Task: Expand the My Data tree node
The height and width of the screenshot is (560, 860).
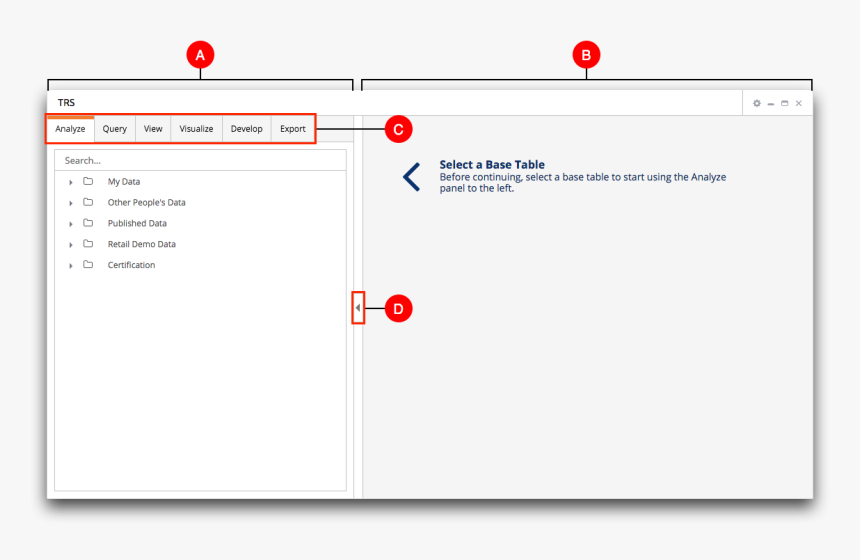Action: [x=71, y=182]
